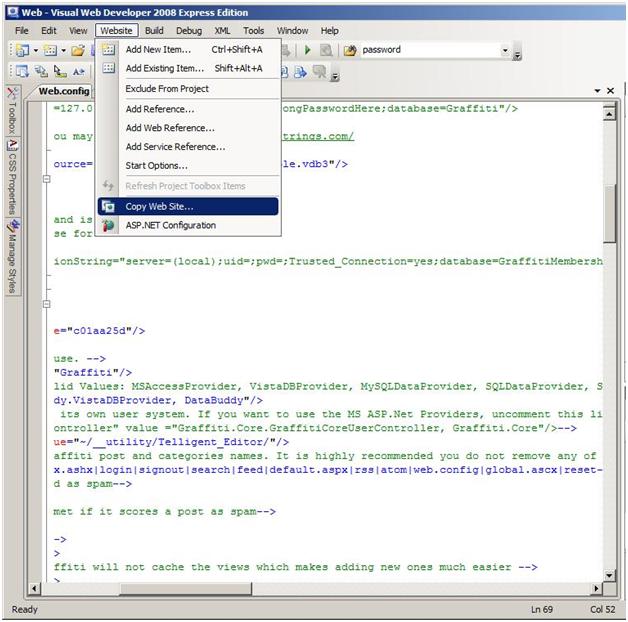
Task: Click the second icon on the second toolbar row
Action: click(x=40, y=72)
